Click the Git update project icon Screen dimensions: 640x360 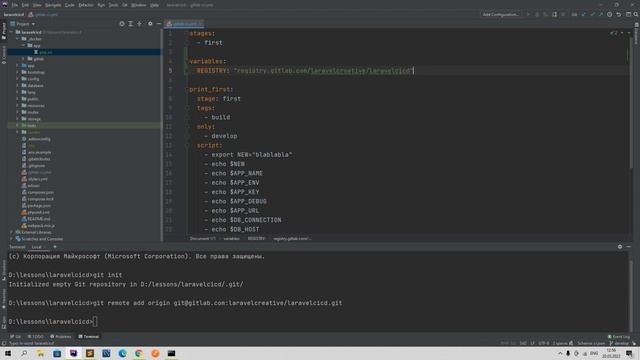click(x=584, y=14)
